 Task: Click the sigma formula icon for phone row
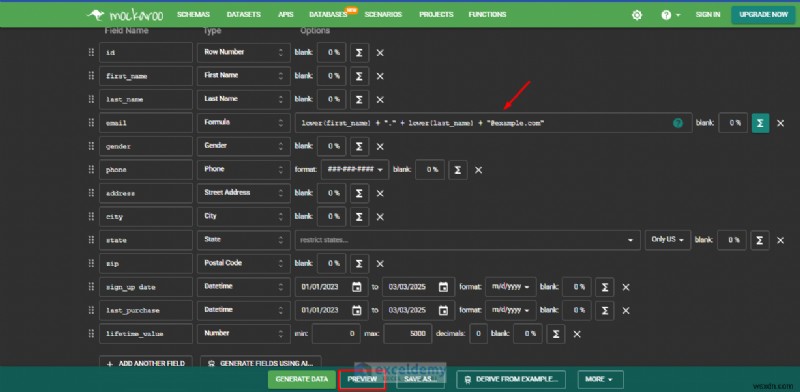458,170
